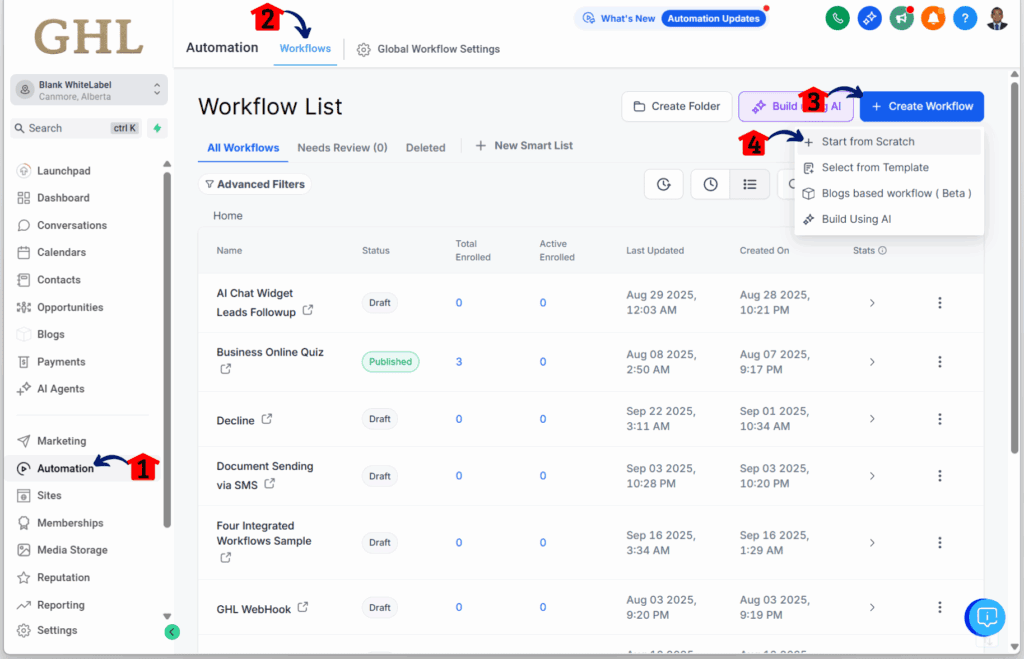1024x659 pixels.
Task: Open external link icon for AI Chat Widget Leads Followup
Action: coord(308,310)
